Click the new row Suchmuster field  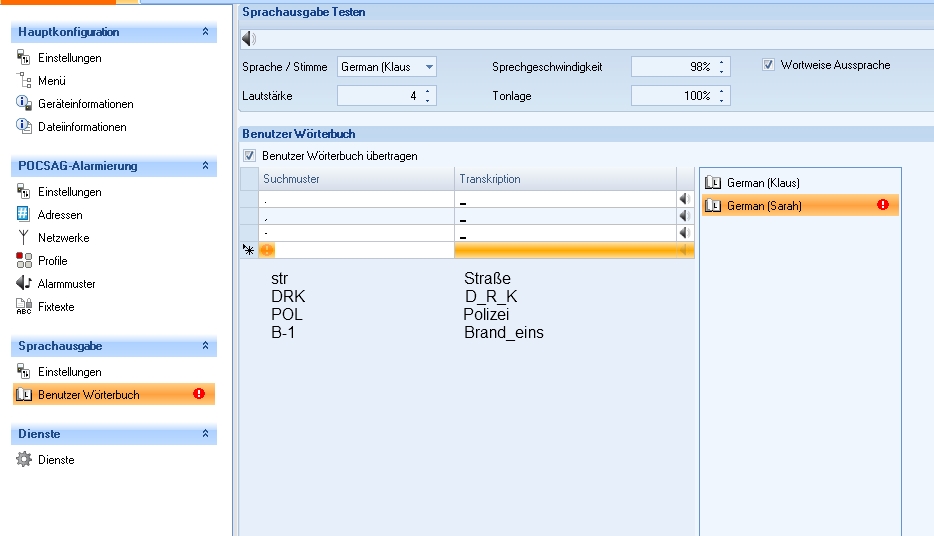[355, 250]
